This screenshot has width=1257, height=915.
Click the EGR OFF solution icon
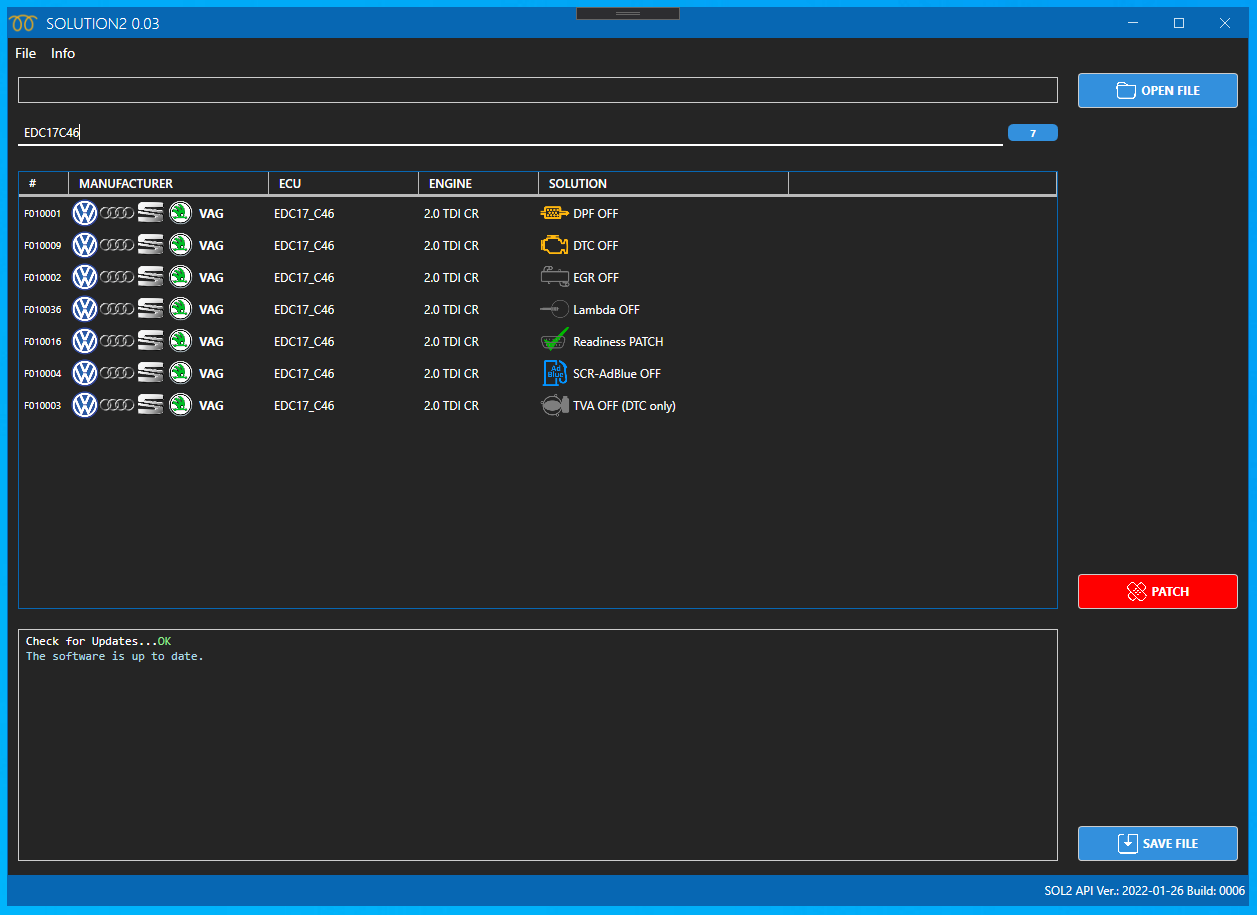point(554,277)
